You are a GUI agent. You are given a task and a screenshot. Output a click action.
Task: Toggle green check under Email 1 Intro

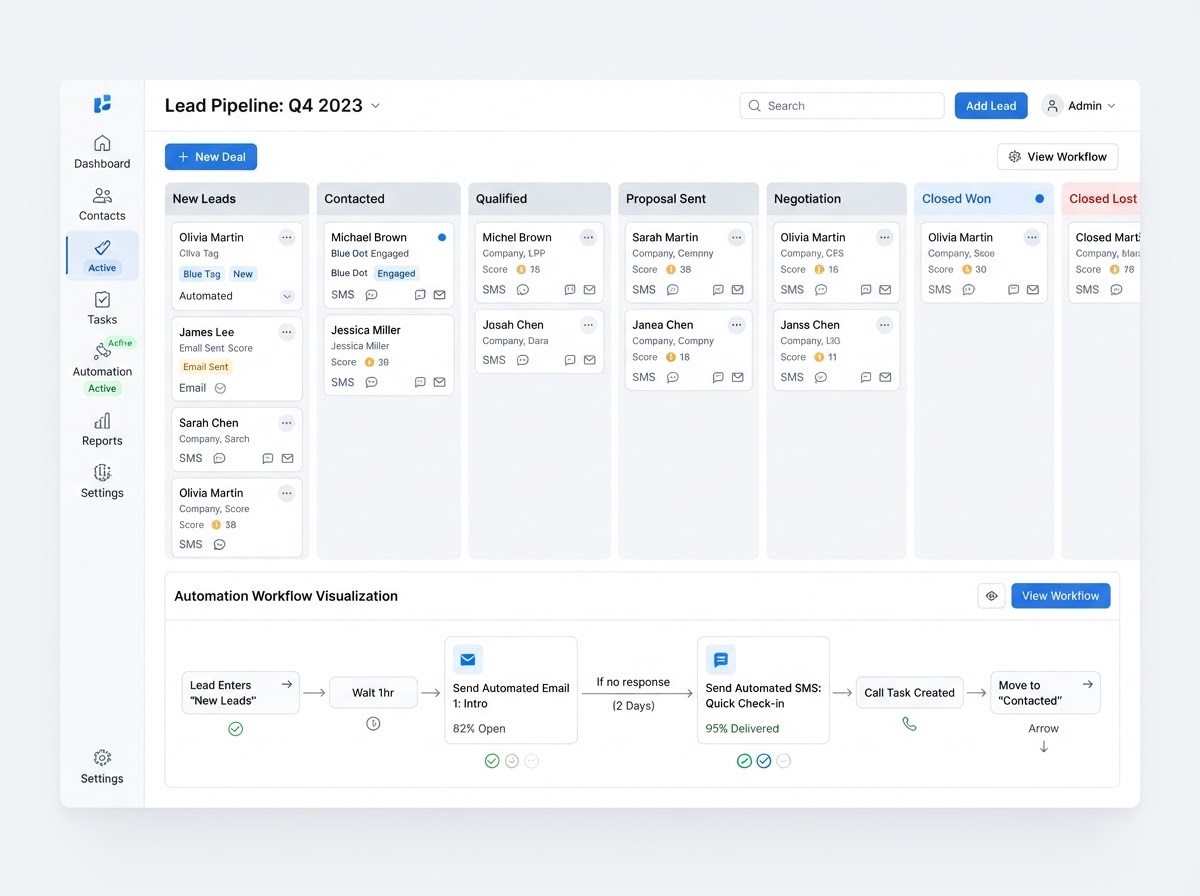coord(491,761)
